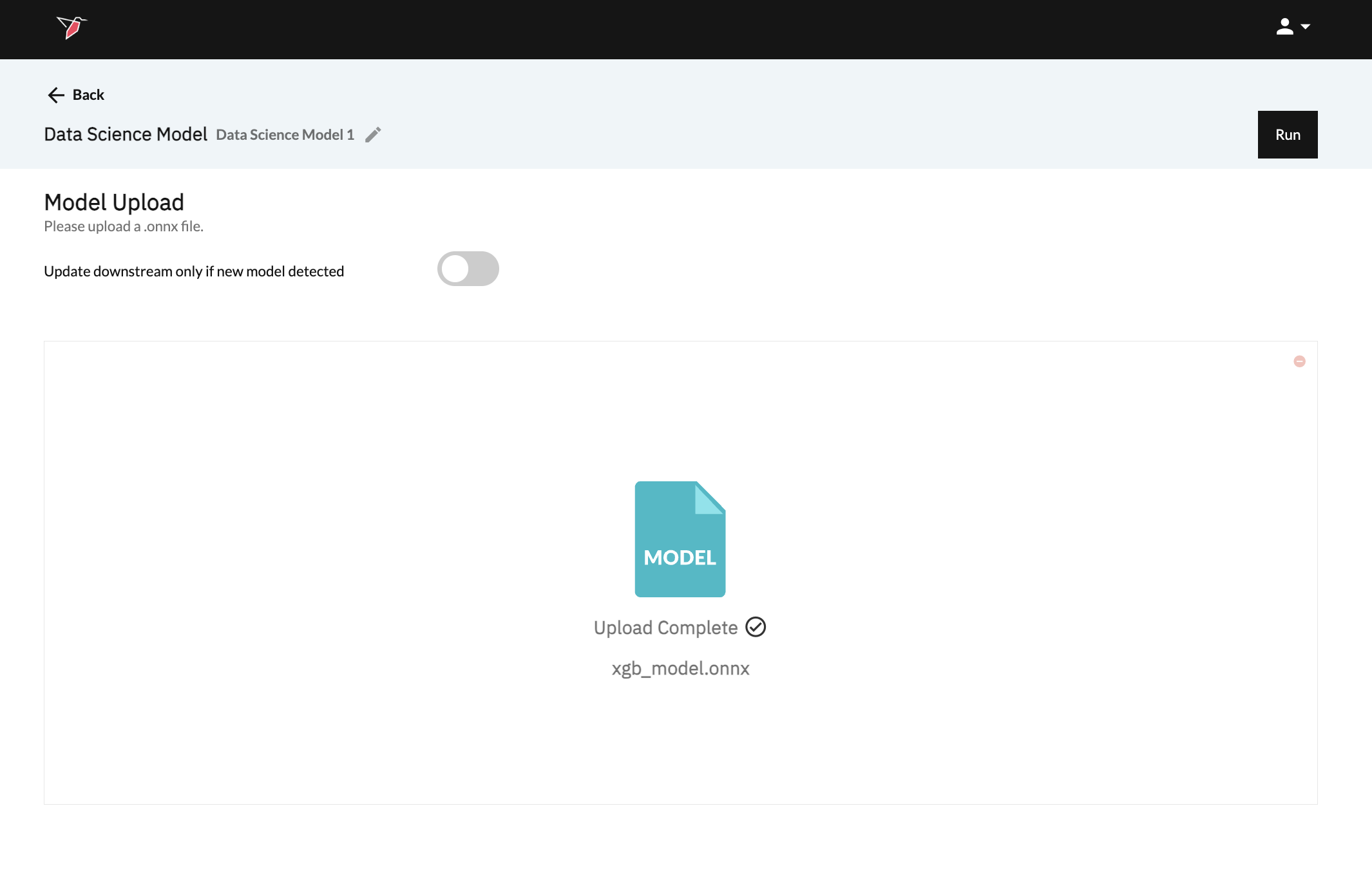Toggle update downstream only switch

(x=468, y=269)
